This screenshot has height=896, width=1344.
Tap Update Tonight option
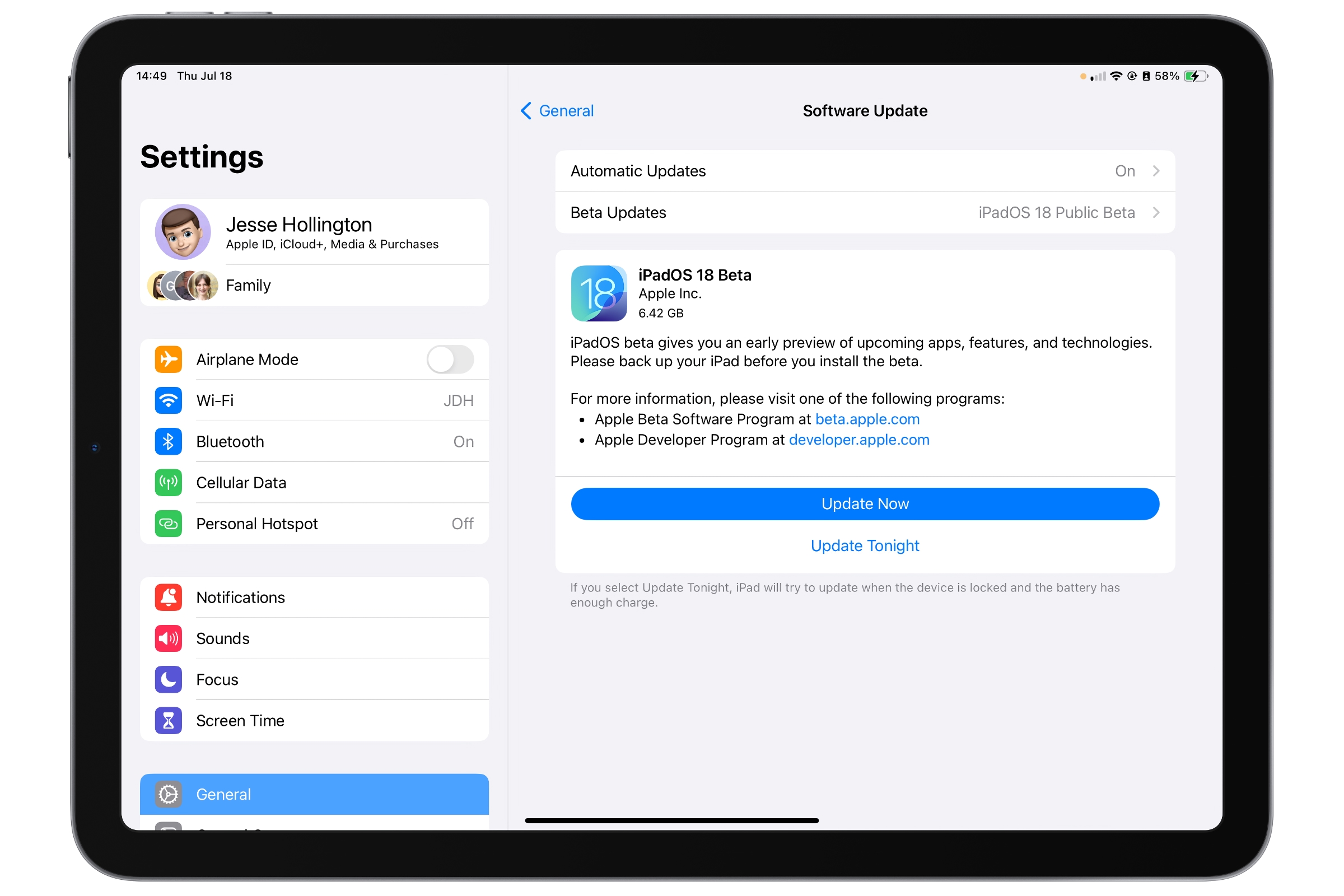click(x=864, y=545)
